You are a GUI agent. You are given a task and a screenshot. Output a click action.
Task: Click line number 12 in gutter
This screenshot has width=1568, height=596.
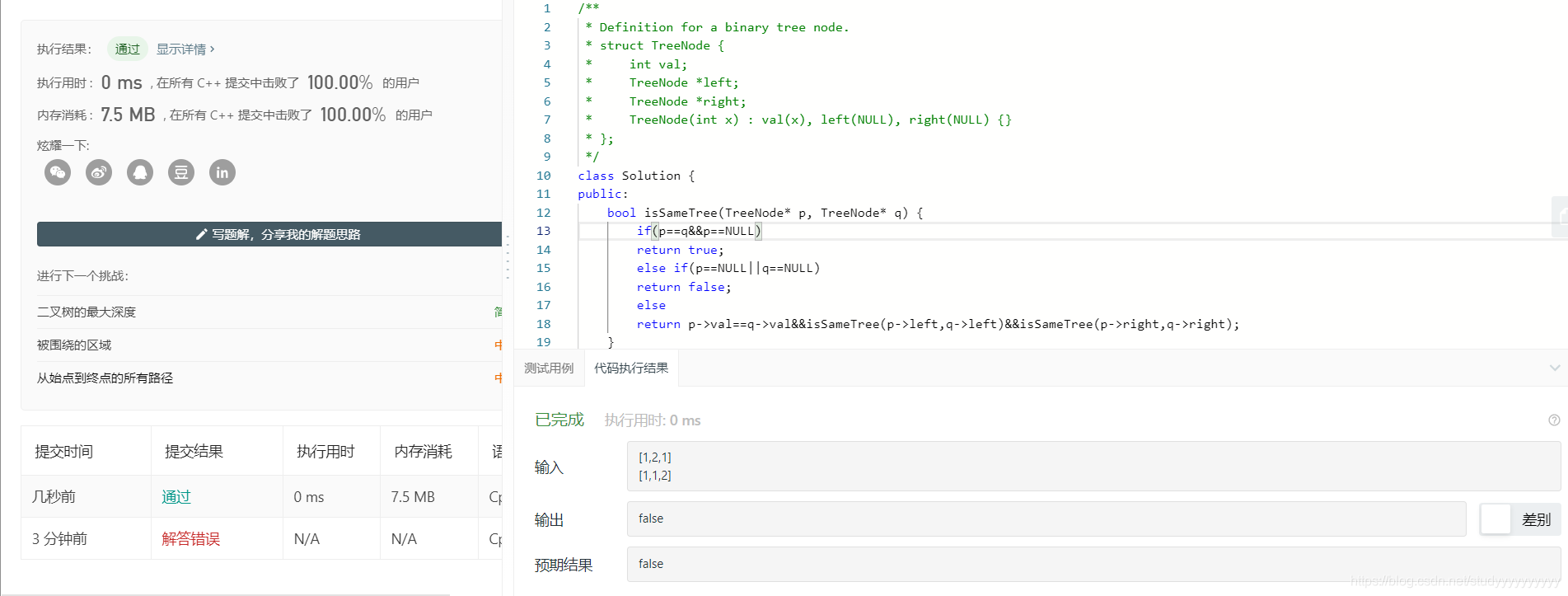(x=544, y=213)
